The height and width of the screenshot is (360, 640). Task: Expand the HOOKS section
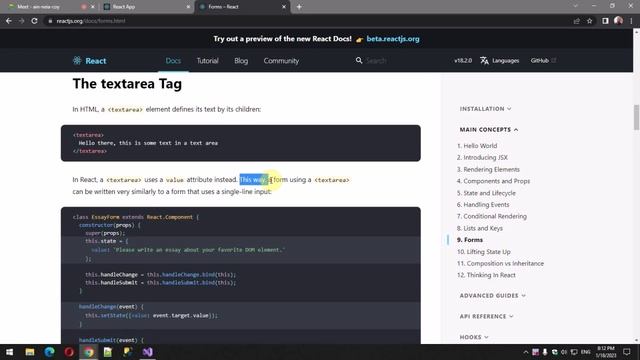point(474,337)
